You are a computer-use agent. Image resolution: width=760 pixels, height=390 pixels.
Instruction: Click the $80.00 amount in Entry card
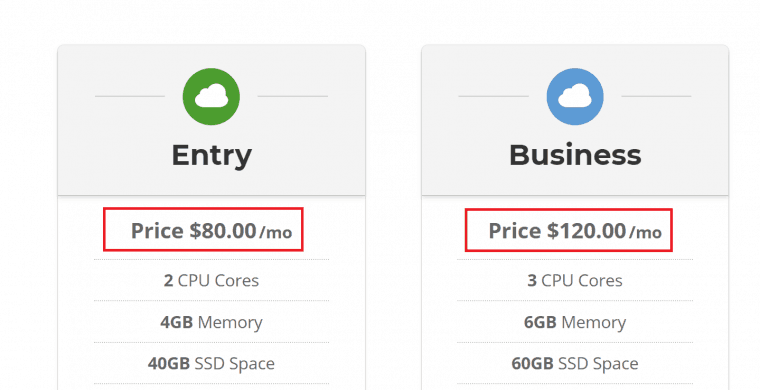[222, 231]
